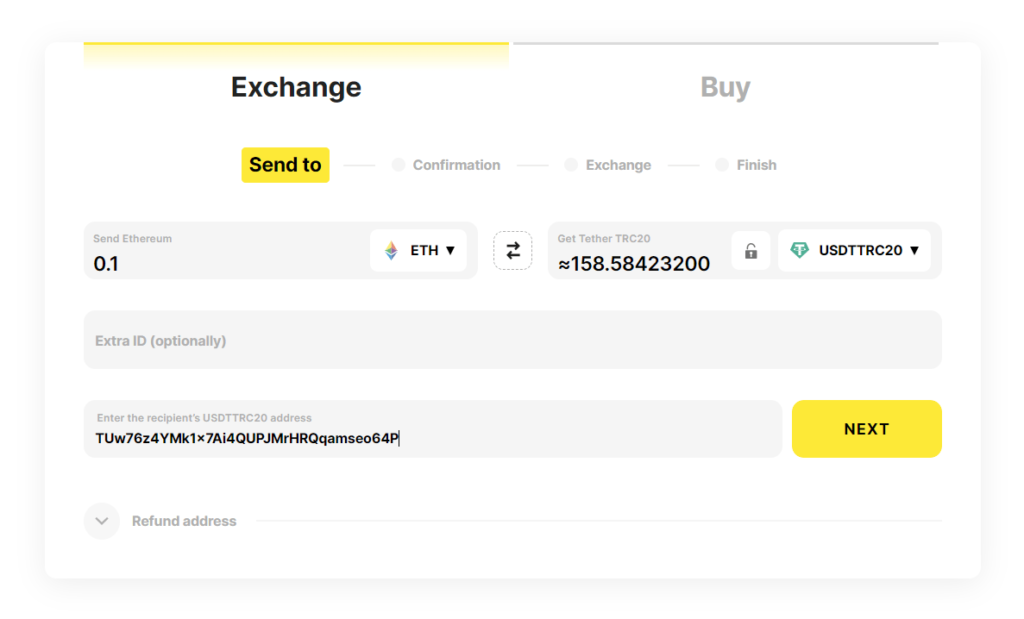Click the recipient's USDTTRC20 address field
1024x619 pixels.
432,437
